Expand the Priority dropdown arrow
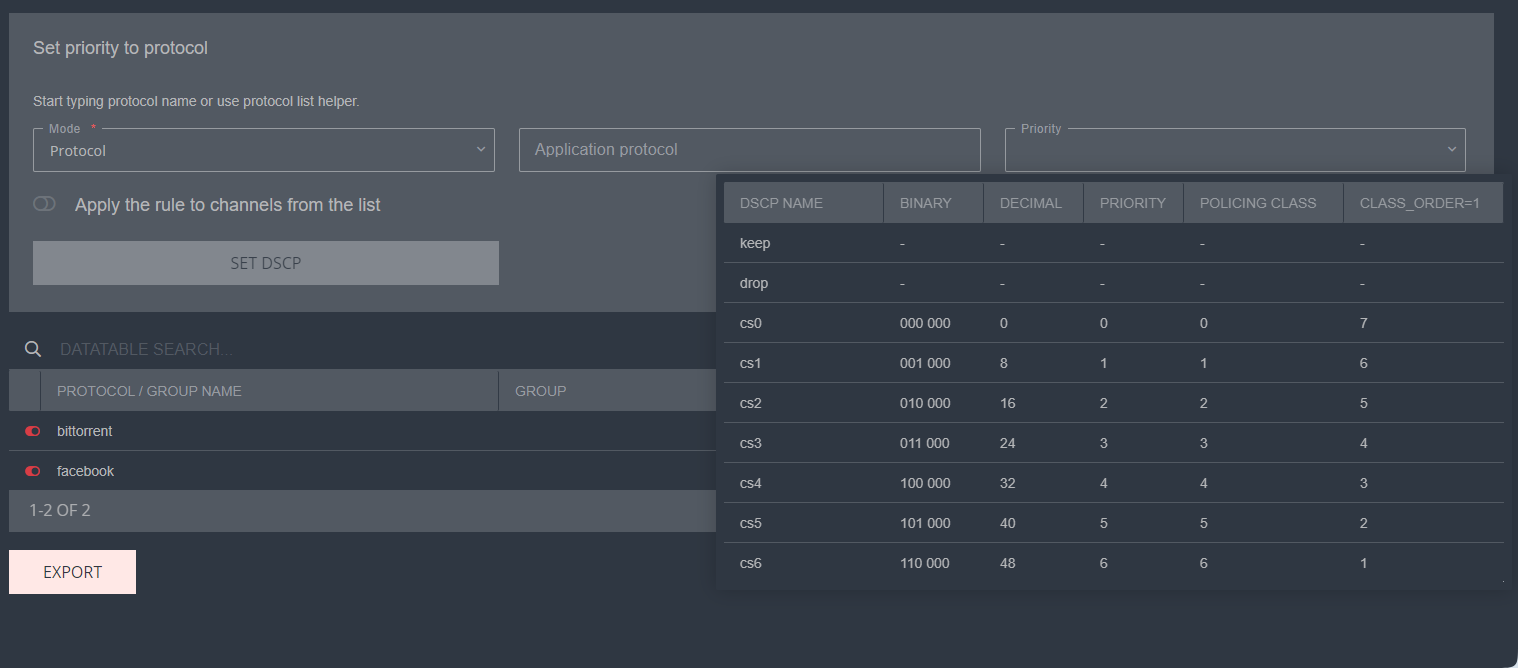This screenshot has height=668, width=1518. [1451, 150]
